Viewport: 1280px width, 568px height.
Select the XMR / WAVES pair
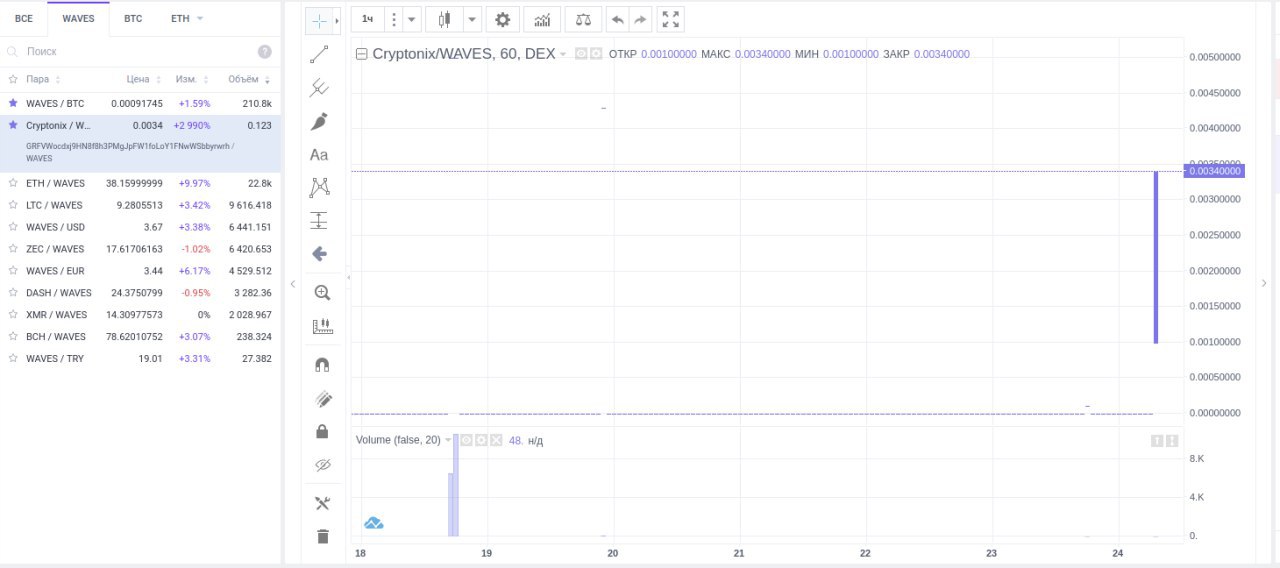tap(140, 315)
